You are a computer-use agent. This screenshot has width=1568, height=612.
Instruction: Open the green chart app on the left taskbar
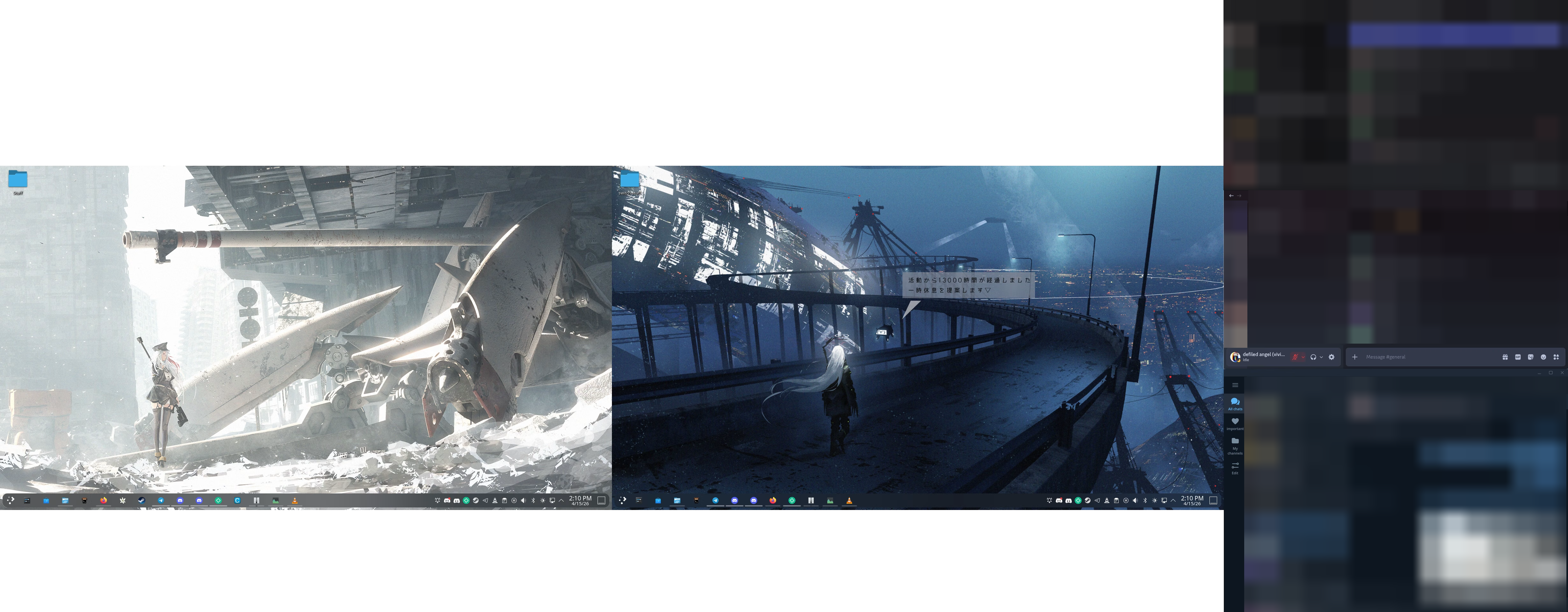point(276,500)
